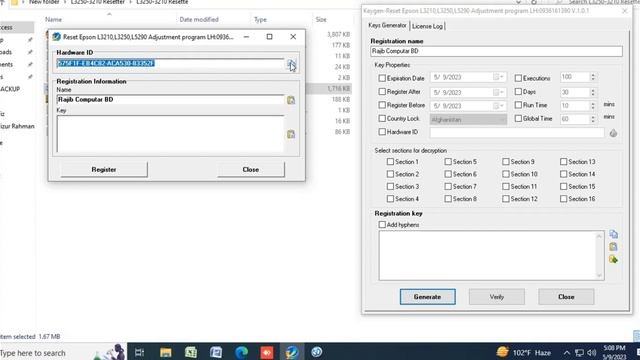Viewport: 640px width, 360px height.
Task: Check Section 16 for decryption
Action: coord(564,199)
